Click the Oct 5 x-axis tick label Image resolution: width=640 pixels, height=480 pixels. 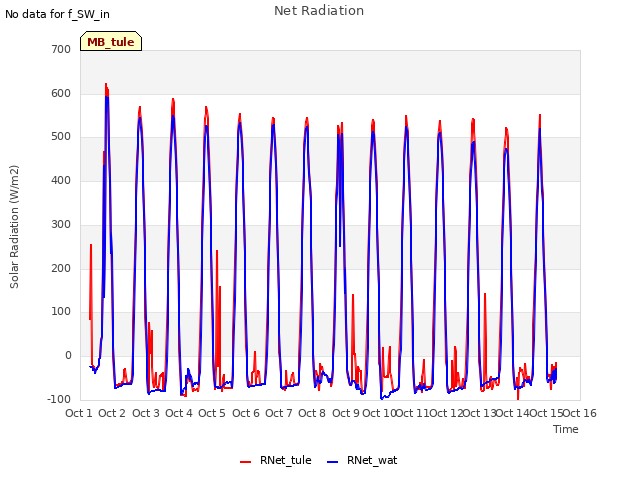tap(212, 413)
